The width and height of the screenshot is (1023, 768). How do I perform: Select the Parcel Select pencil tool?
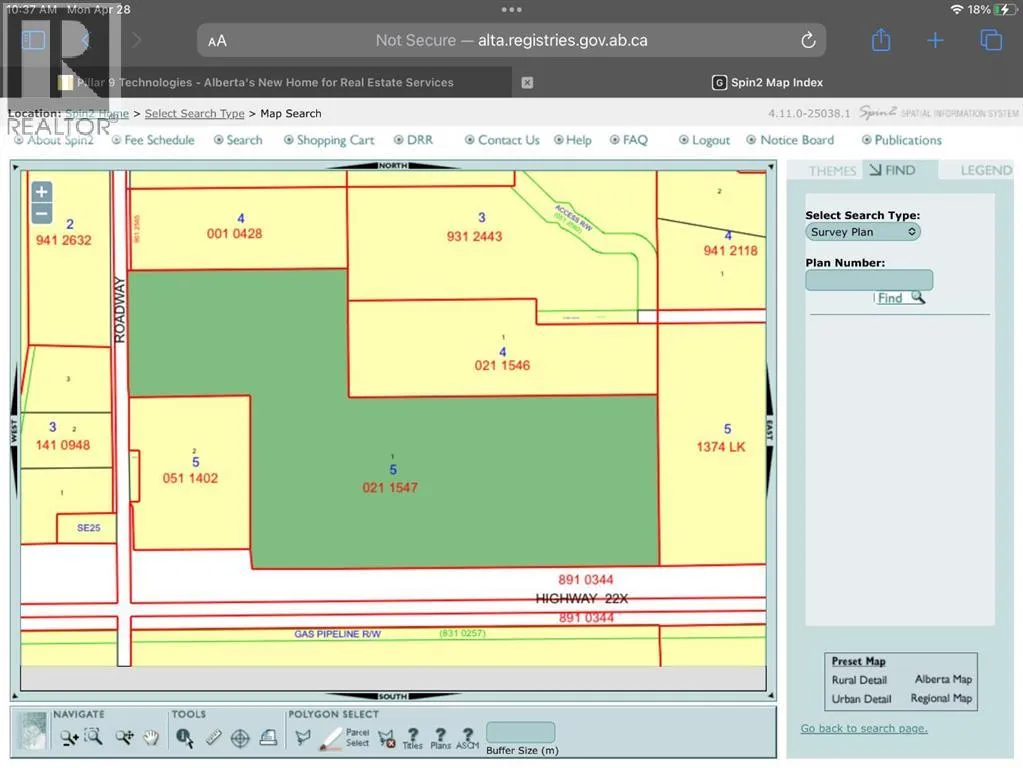click(x=332, y=739)
